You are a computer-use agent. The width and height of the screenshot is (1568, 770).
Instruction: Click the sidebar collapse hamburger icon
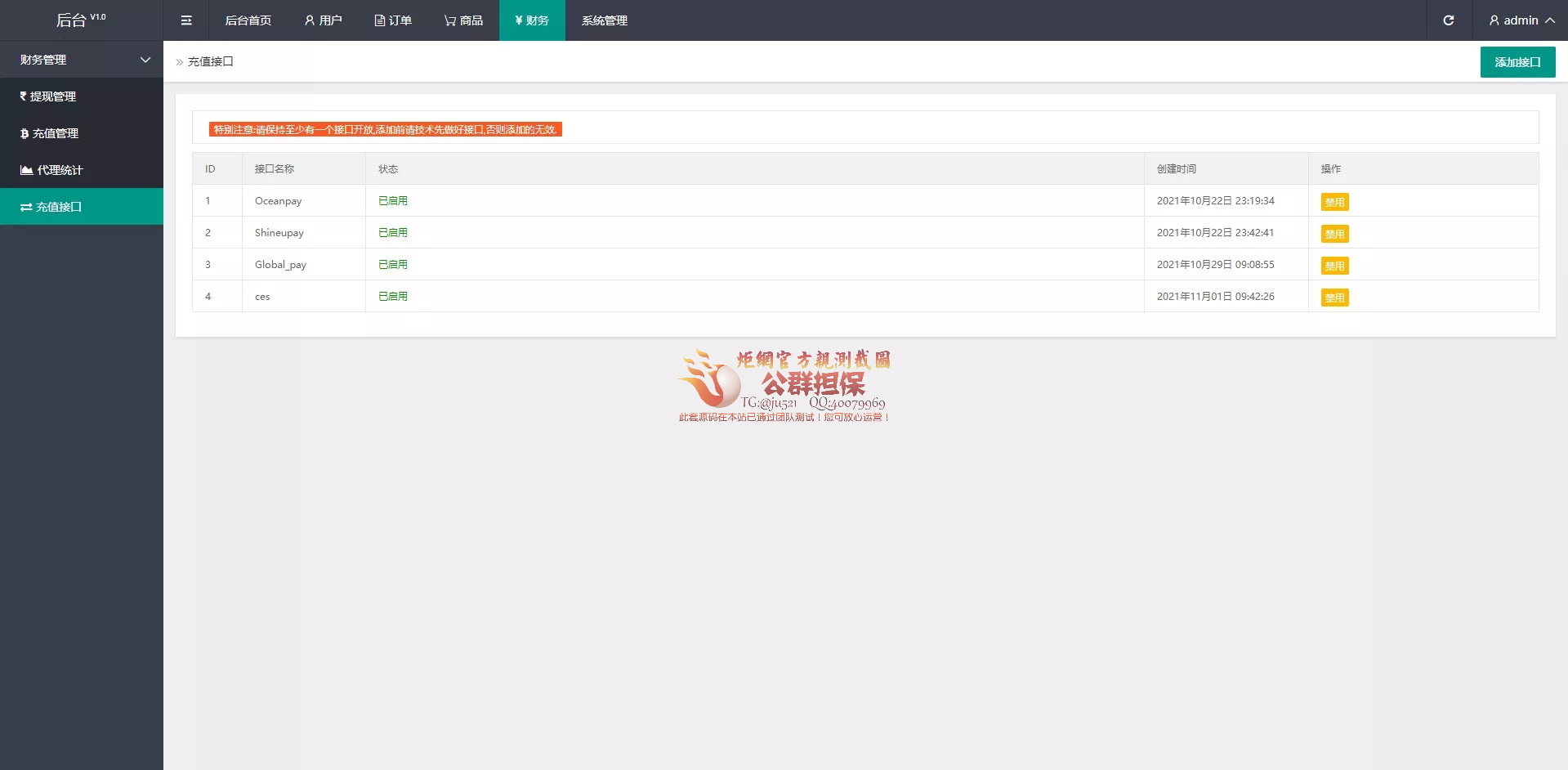pyautogui.click(x=186, y=20)
